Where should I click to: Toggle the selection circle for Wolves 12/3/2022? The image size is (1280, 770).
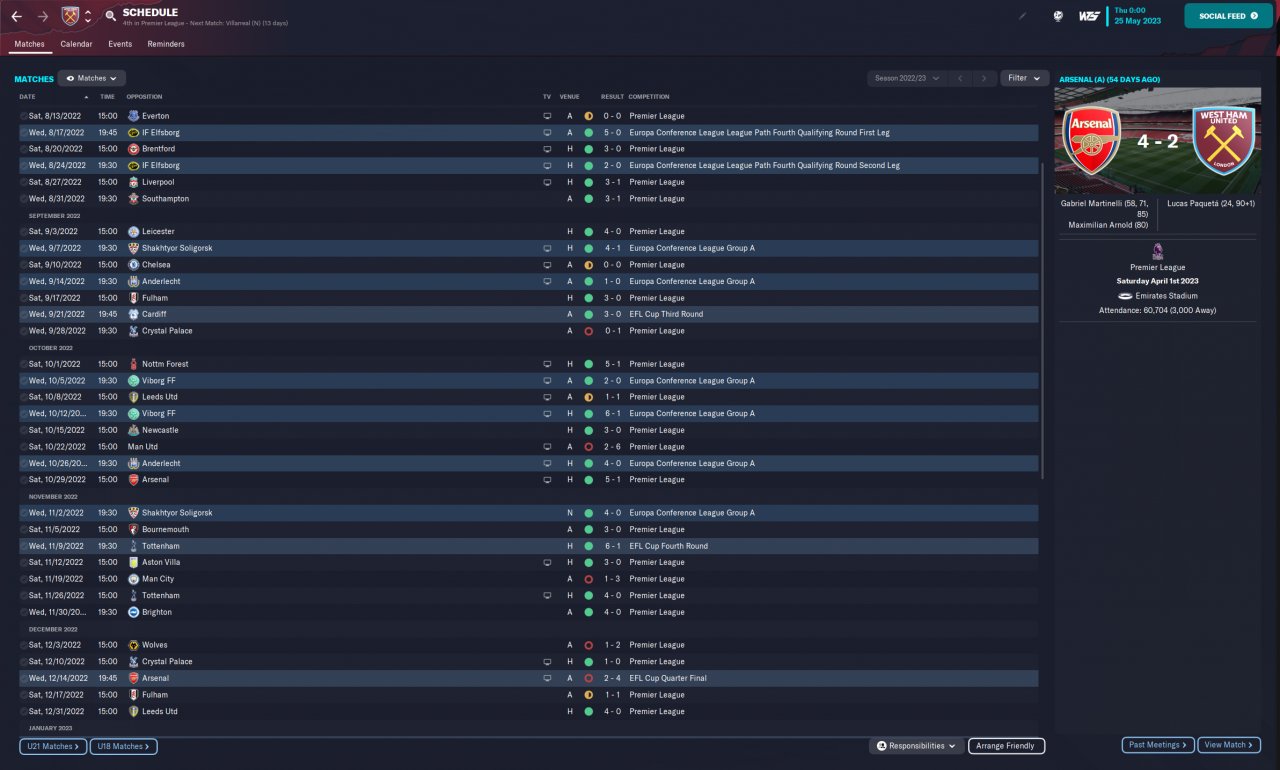23,645
